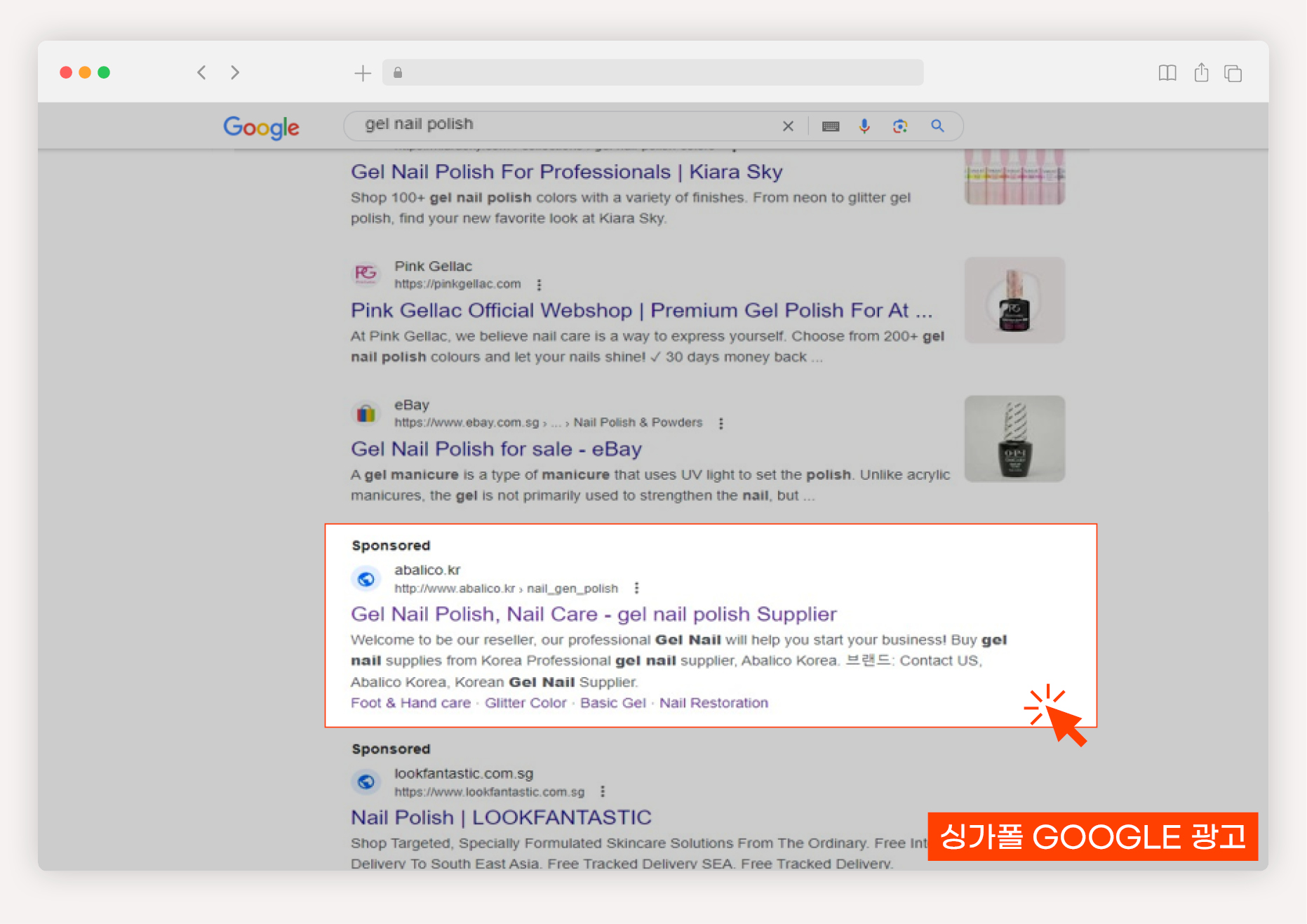Viewport: 1307px width, 924px height.
Task: Click the Nail Polish & Powders breadcrumb
Action: [x=638, y=422]
